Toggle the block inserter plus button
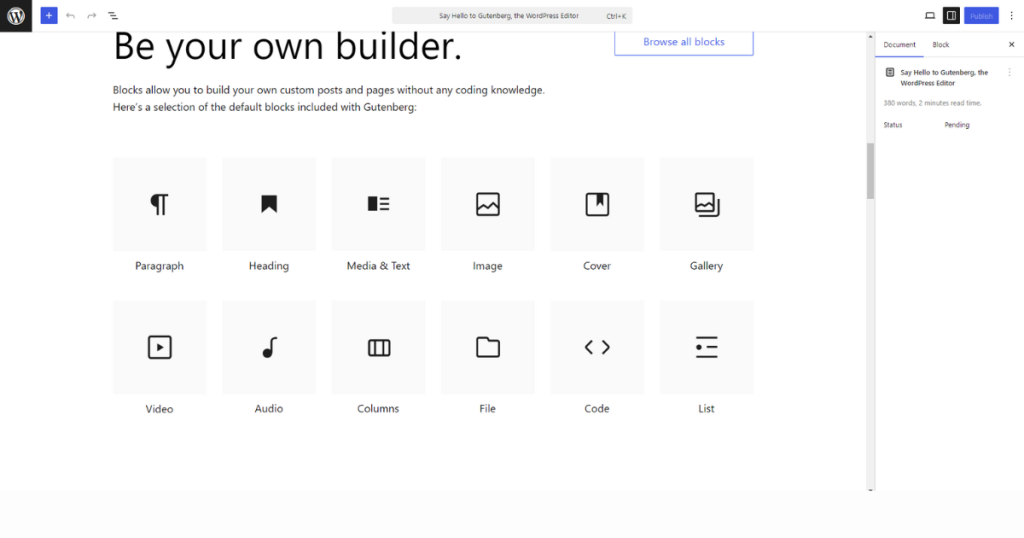 coord(49,16)
